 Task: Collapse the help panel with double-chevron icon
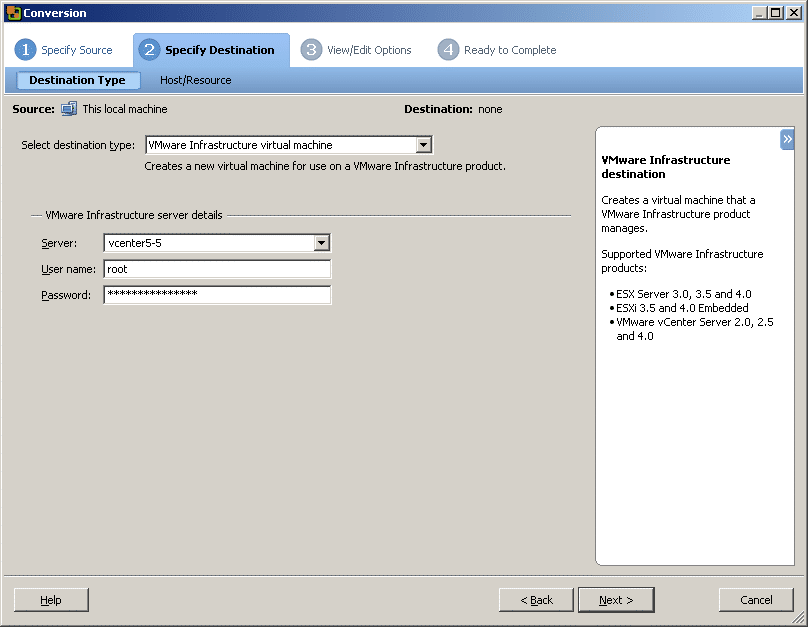787,139
